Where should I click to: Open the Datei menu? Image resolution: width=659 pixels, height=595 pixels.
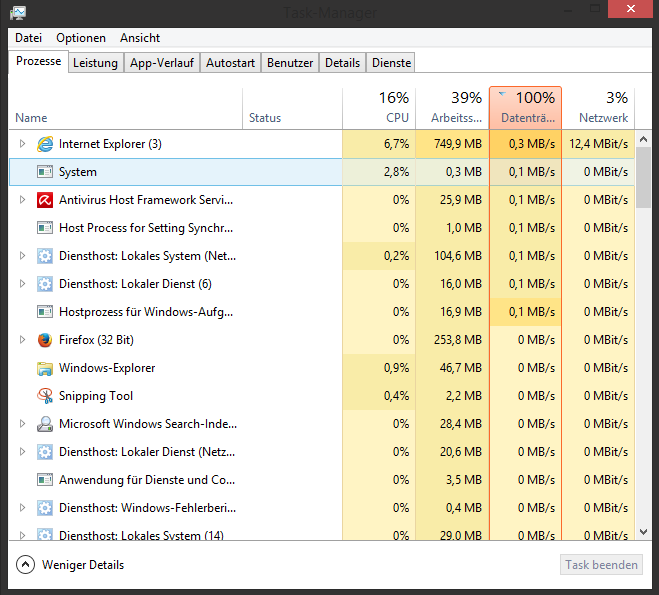point(29,38)
